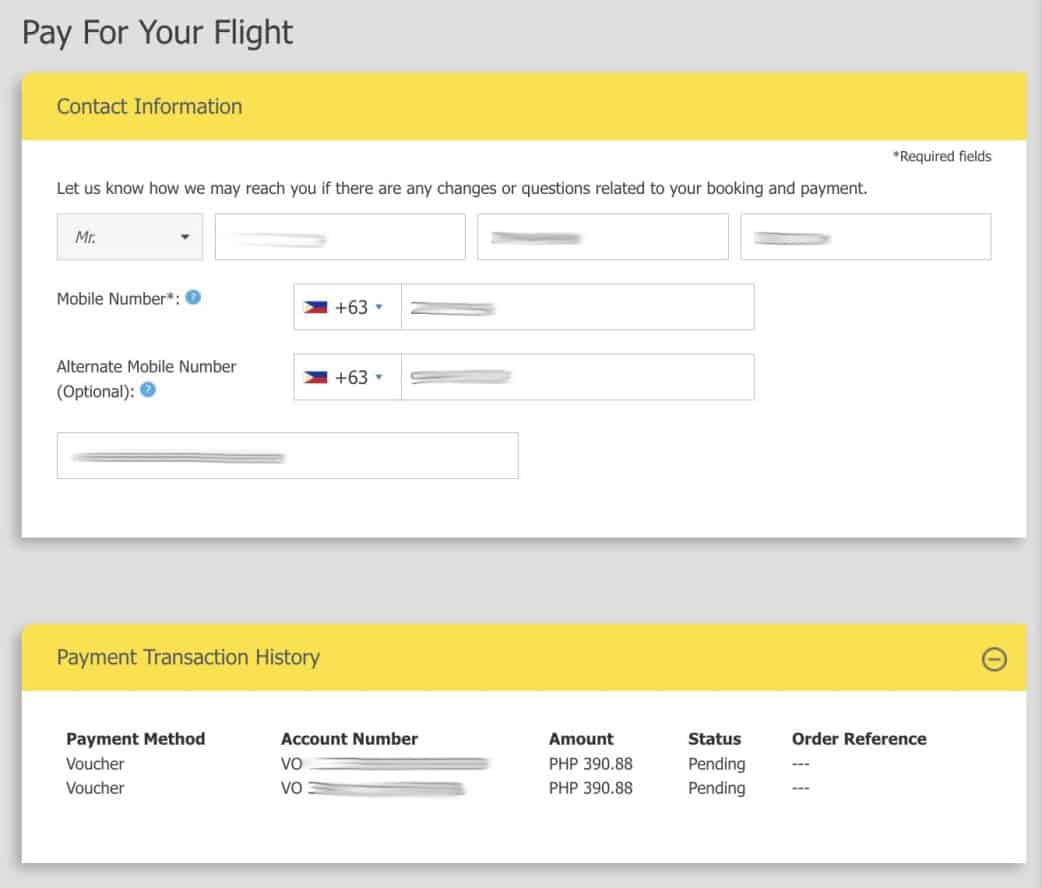Image resolution: width=1042 pixels, height=888 pixels.
Task: Click the Order Reference column header
Action: coord(859,739)
